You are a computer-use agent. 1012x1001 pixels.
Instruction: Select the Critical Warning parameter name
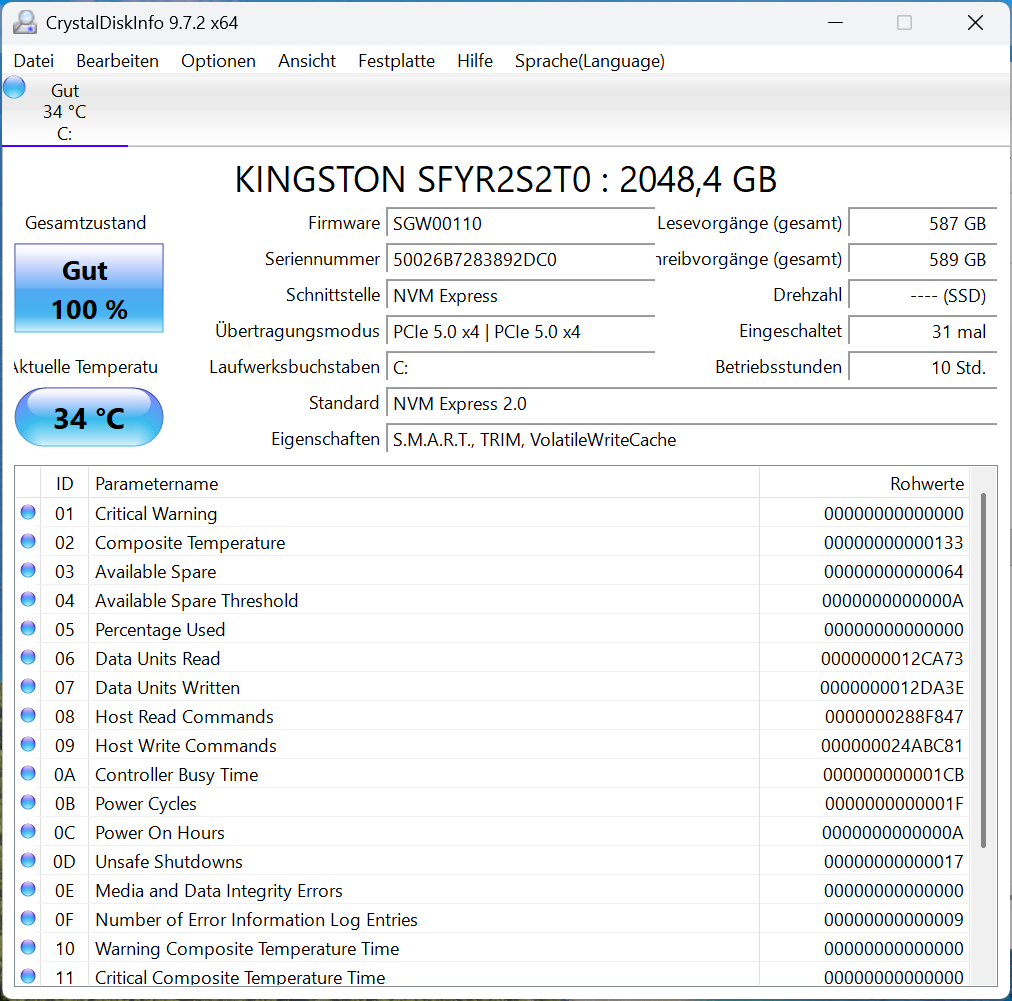[x=156, y=514]
